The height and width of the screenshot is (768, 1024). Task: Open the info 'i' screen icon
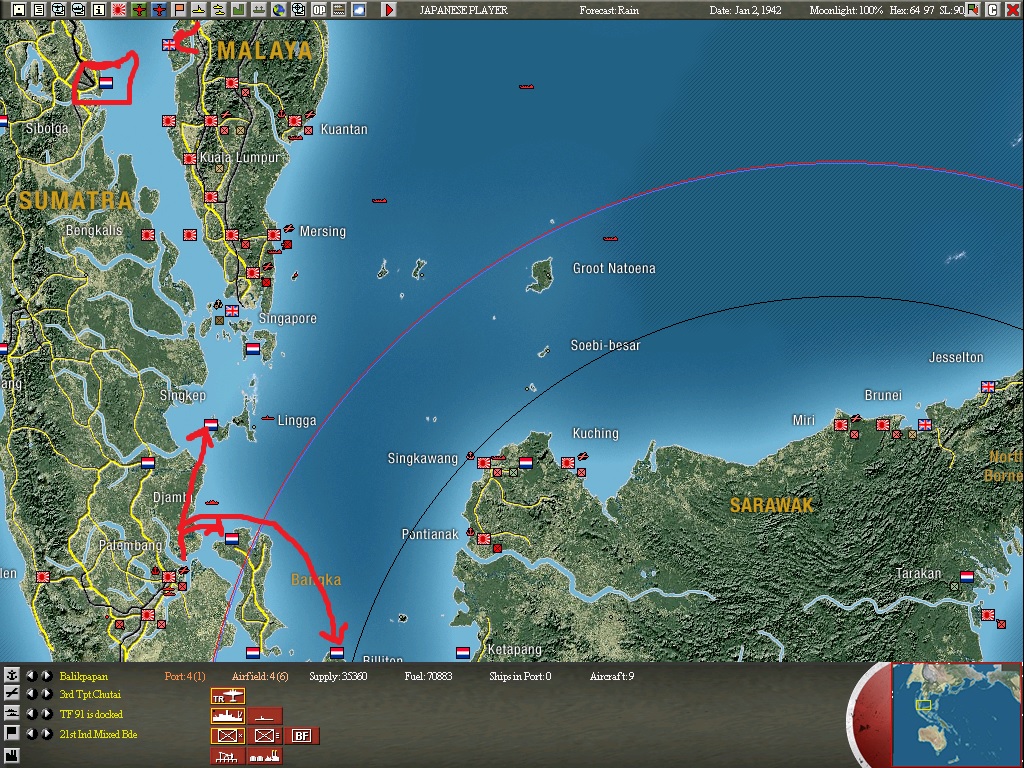click(x=99, y=10)
